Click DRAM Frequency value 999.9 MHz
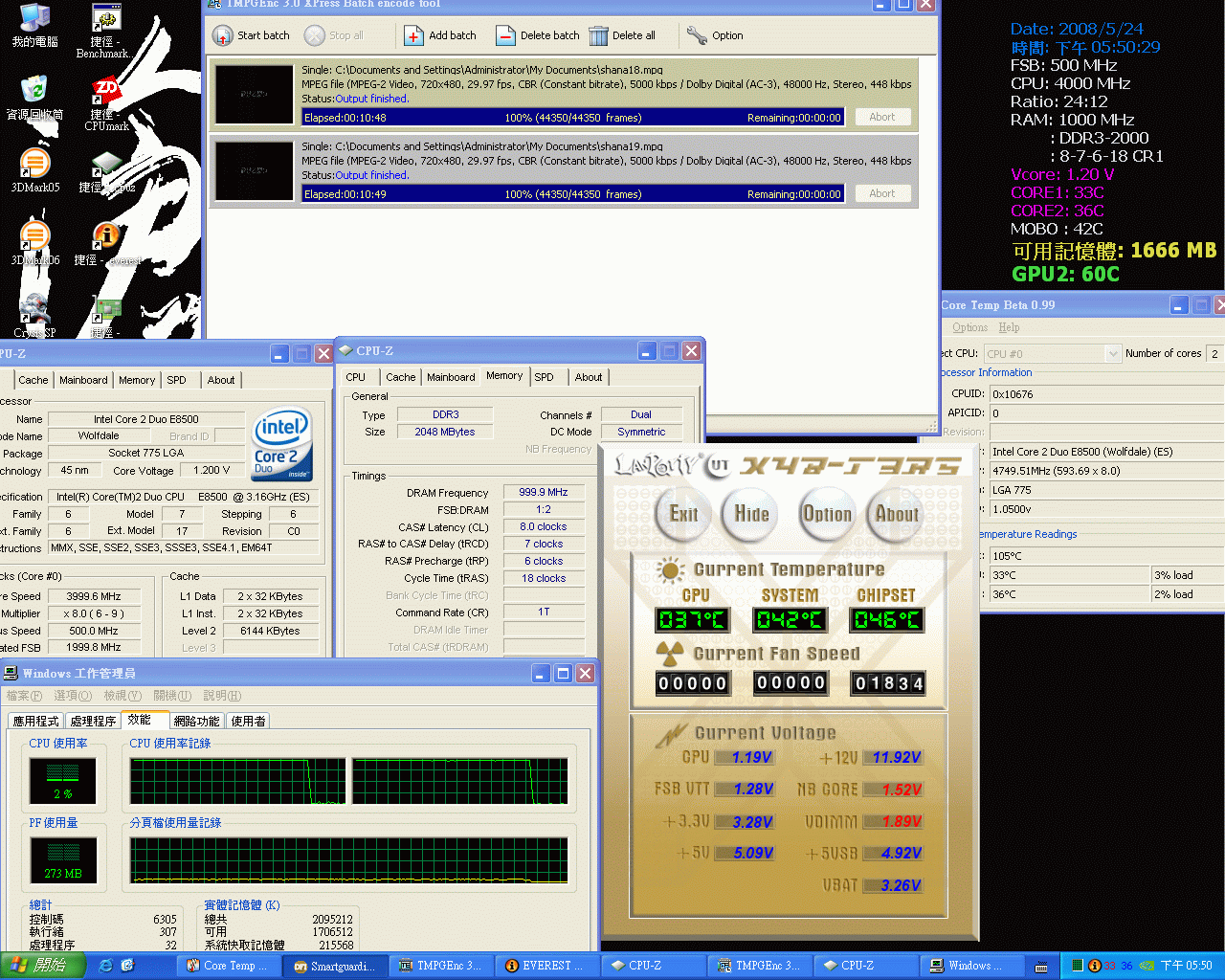 544,492
